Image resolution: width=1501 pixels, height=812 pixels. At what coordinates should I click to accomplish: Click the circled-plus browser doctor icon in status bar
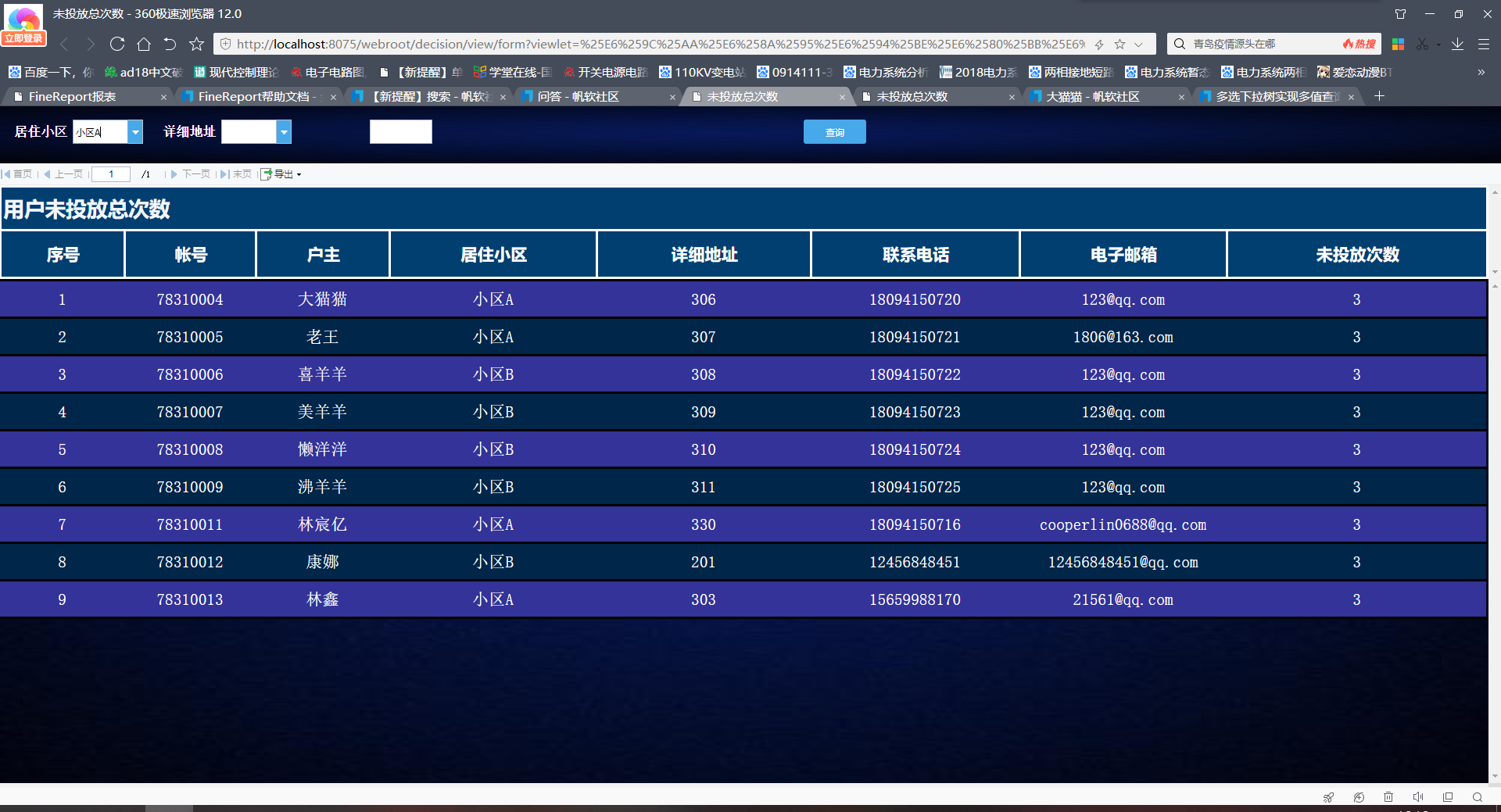(1359, 797)
